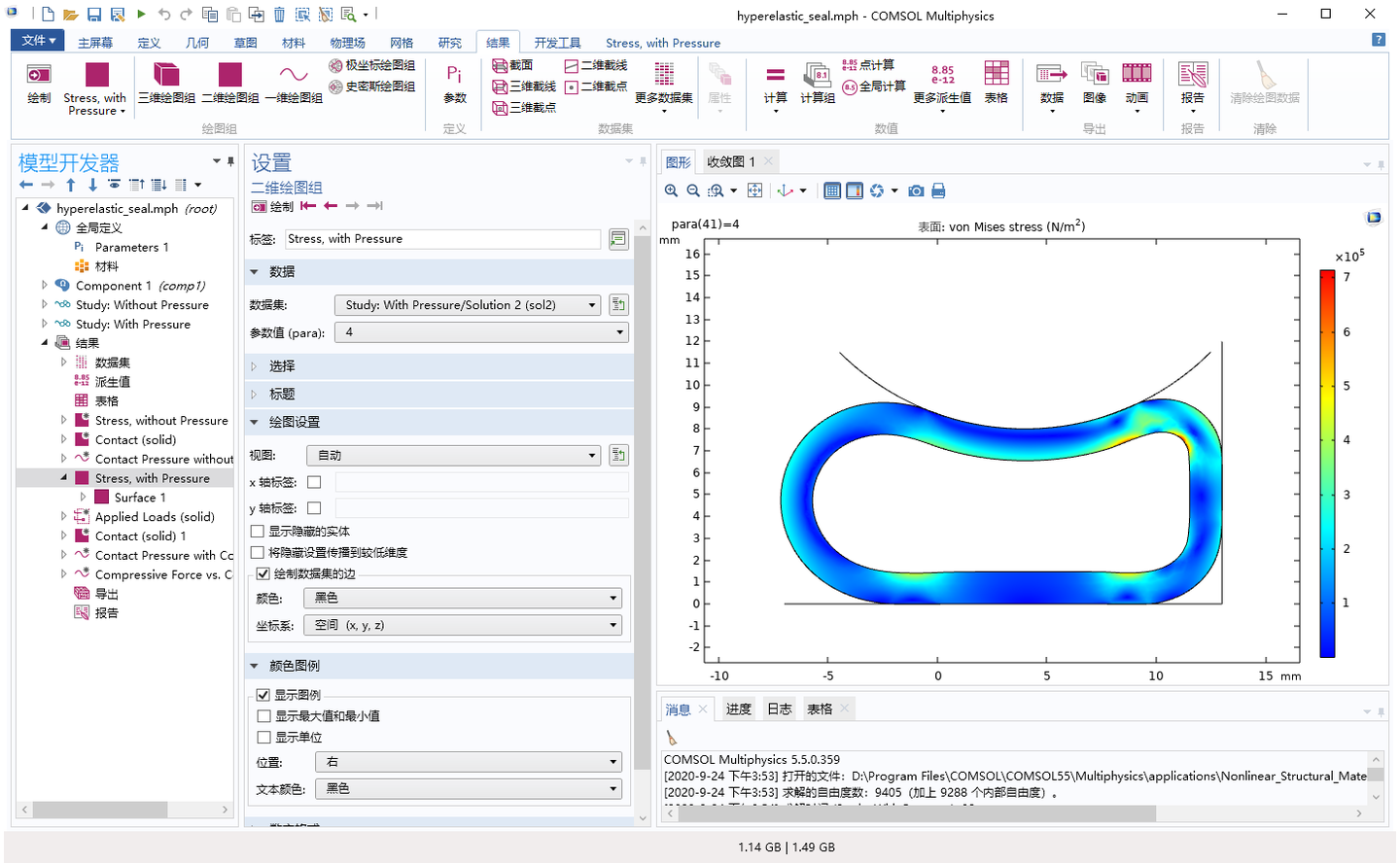
Task: Enable 显示最大值和最小值 option
Action: (263, 716)
